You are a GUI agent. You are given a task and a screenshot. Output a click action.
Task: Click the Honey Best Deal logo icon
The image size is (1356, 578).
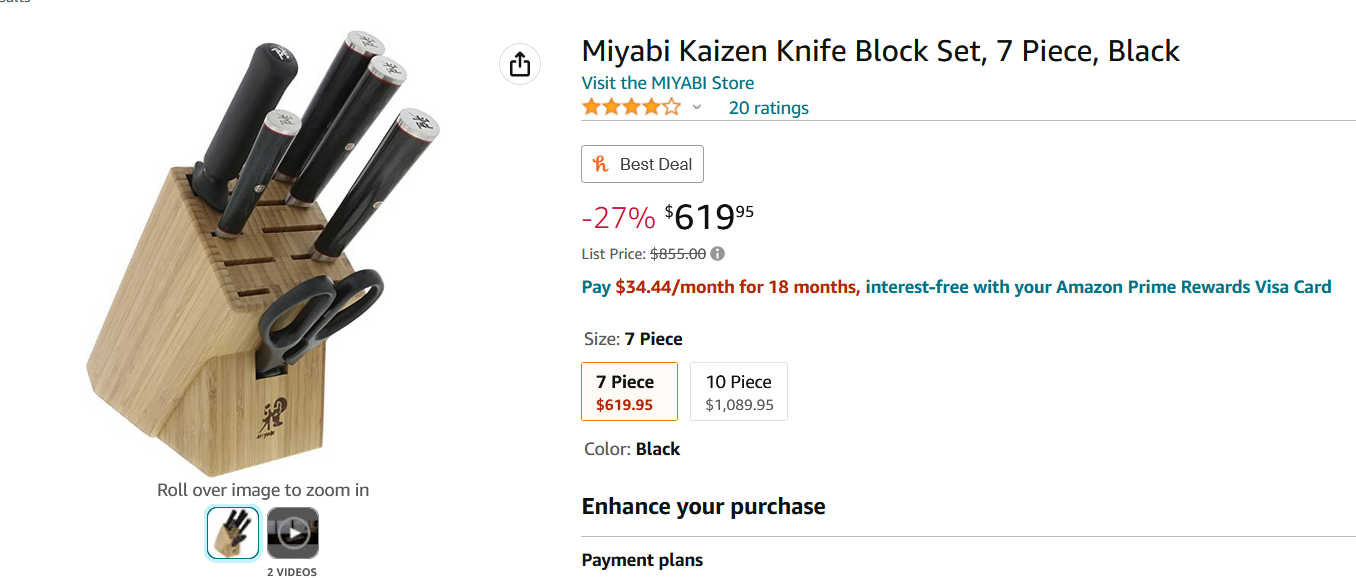(x=600, y=164)
